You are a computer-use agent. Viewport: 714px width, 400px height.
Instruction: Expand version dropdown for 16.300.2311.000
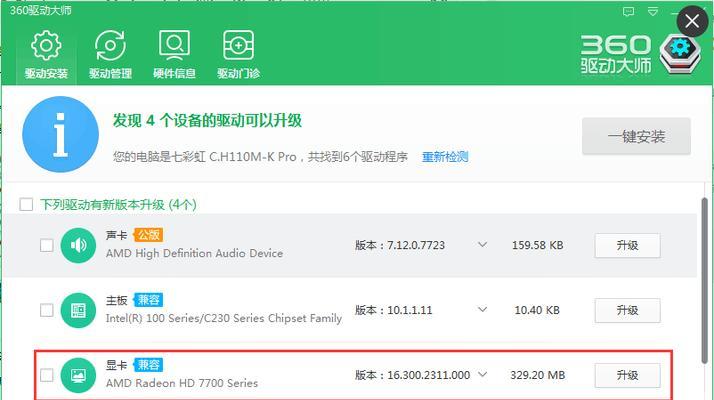click(483, 374)
